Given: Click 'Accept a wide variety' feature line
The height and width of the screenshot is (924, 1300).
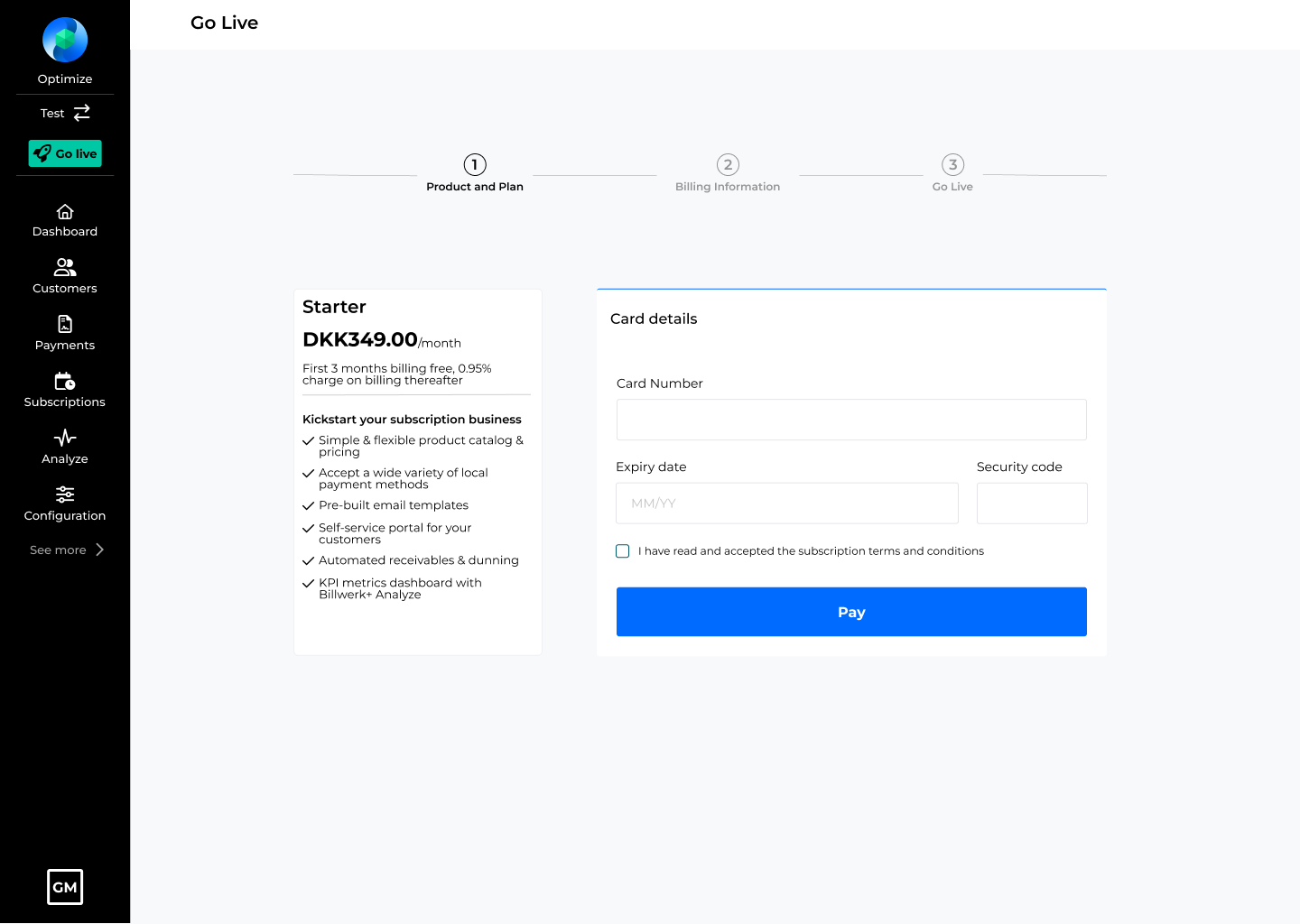Looking at the screenshot, I should [x=404, y=478].
